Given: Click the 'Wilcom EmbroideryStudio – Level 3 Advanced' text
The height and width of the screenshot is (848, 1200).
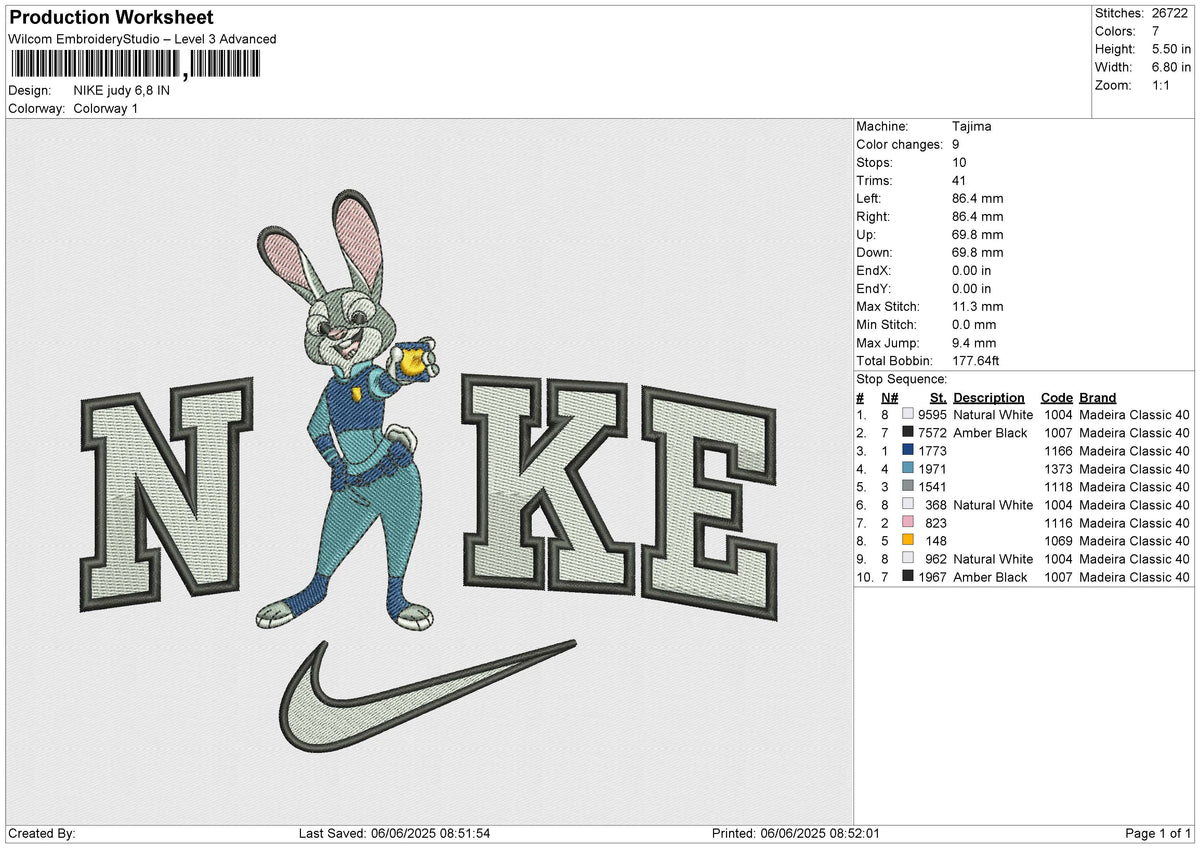Looking at the screenshot, I should pyautogui.click(x=142, y=39).
